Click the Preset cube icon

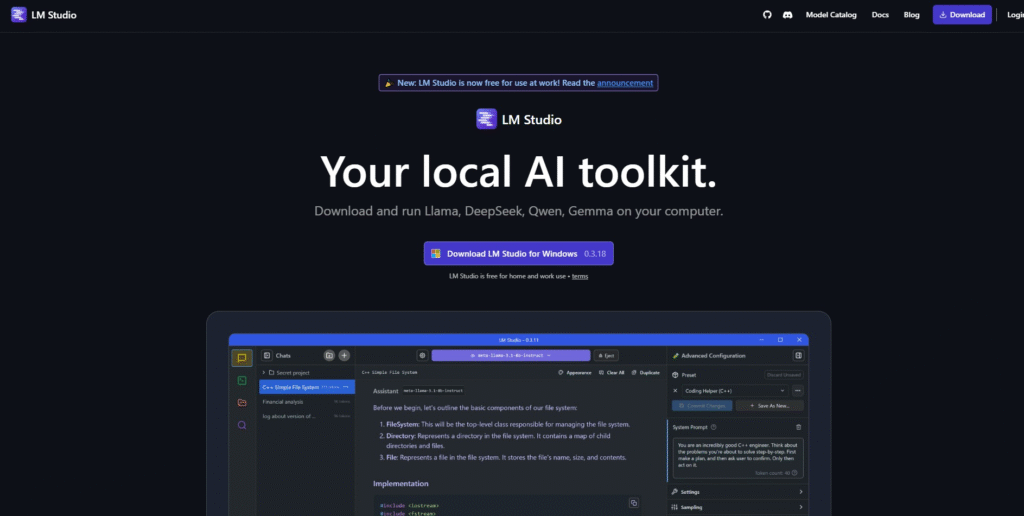pyautogui.click(x=675, y=375)
